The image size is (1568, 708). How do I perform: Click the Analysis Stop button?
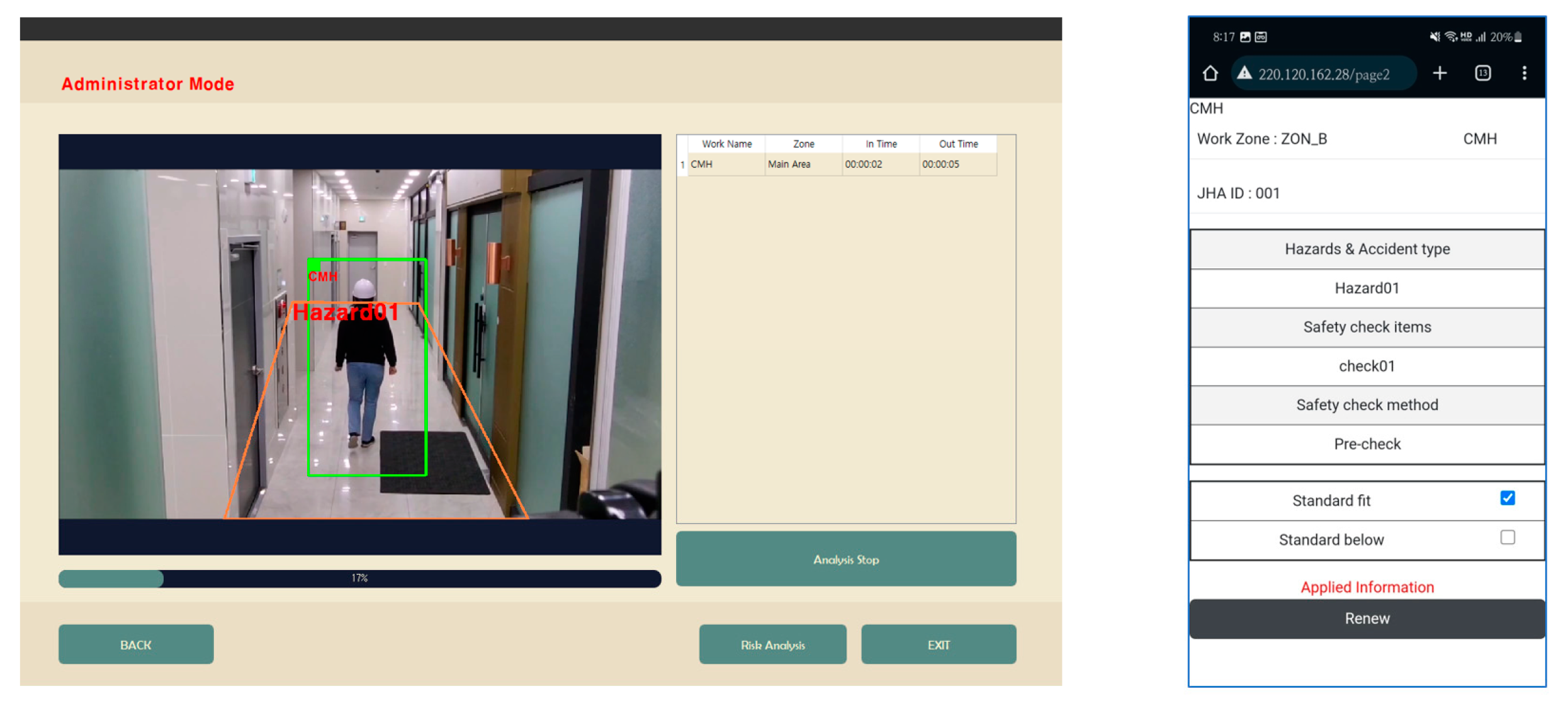(x=845, y=559)
